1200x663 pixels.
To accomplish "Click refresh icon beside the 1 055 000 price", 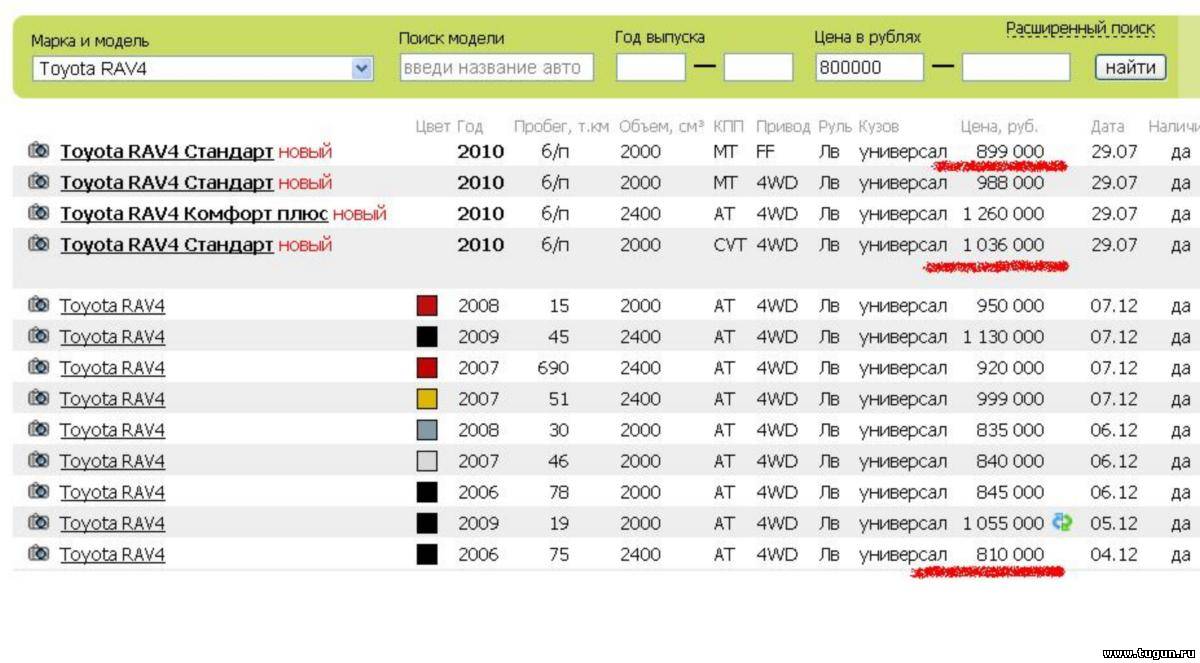I will coord(1062,522).
